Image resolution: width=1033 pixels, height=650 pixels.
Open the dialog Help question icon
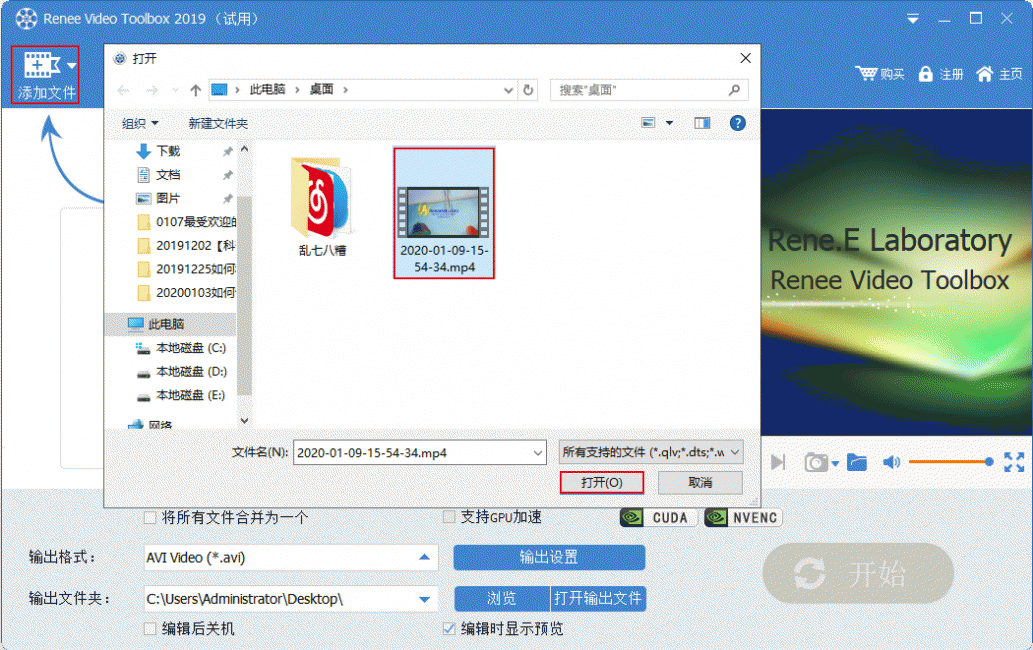(737, 123)
